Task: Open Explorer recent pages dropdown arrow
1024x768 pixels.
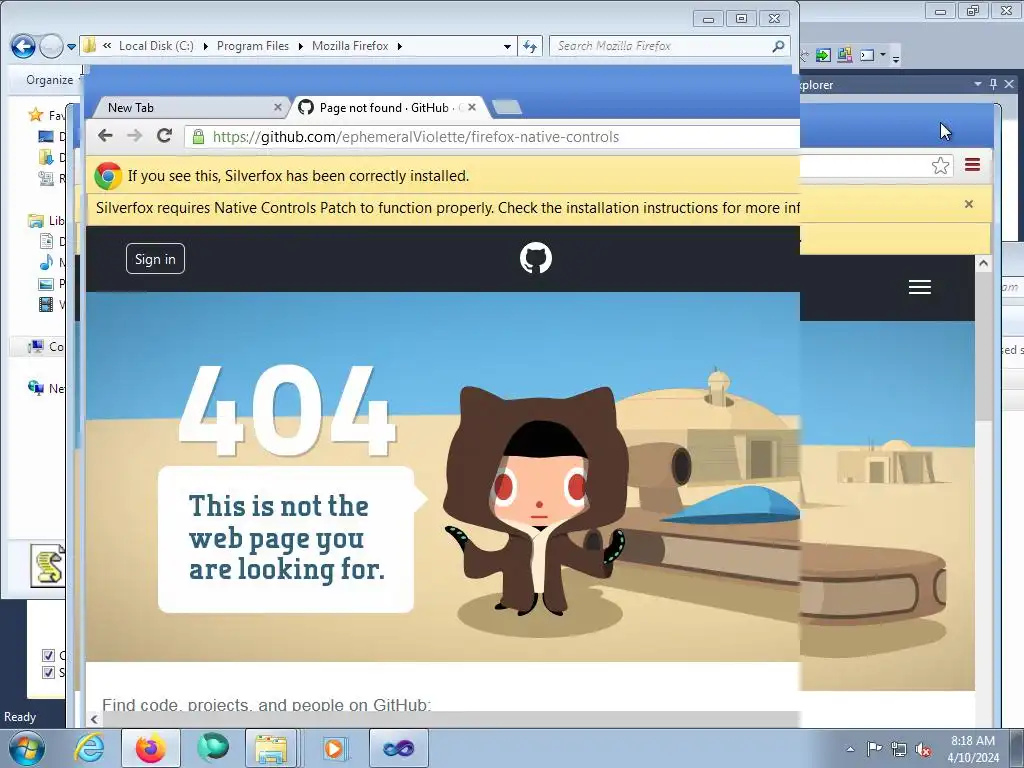Action: 72,47
